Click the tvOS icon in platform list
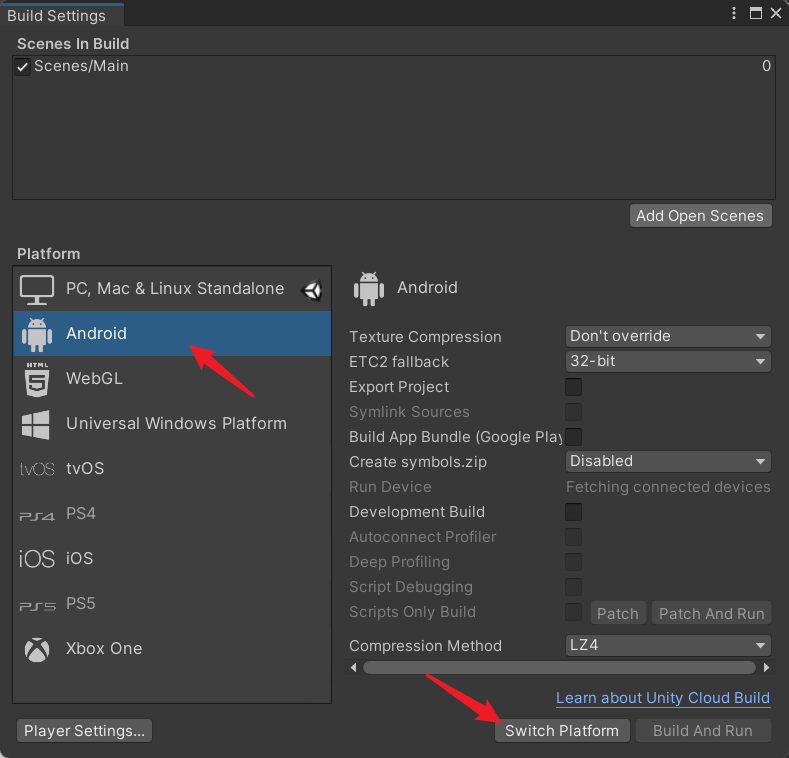Screen dimensions: 789x758 (x=37, y=469)
